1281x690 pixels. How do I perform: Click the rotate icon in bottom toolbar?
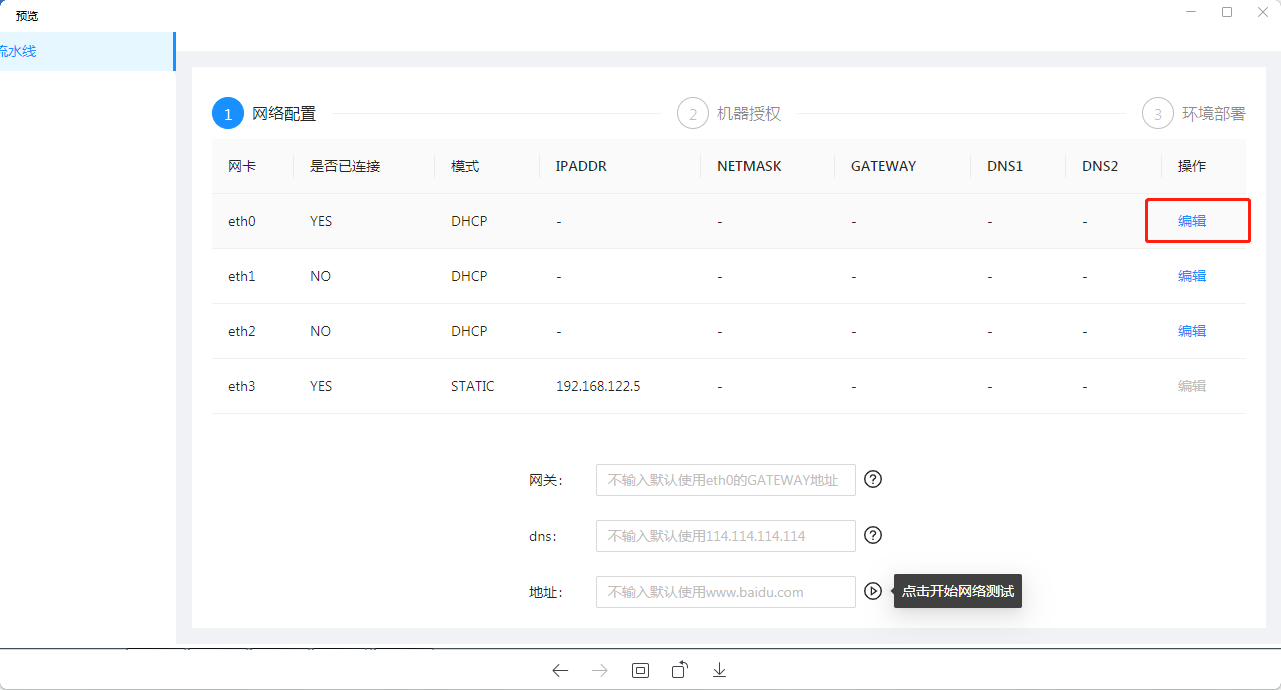pos(680,670)
